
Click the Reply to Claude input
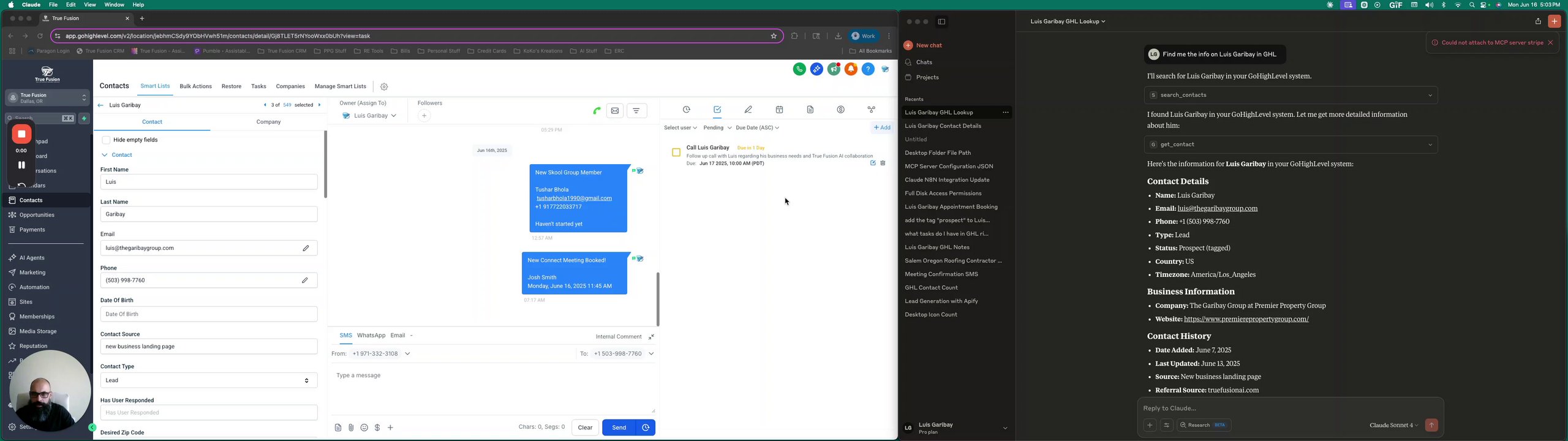1290,409
